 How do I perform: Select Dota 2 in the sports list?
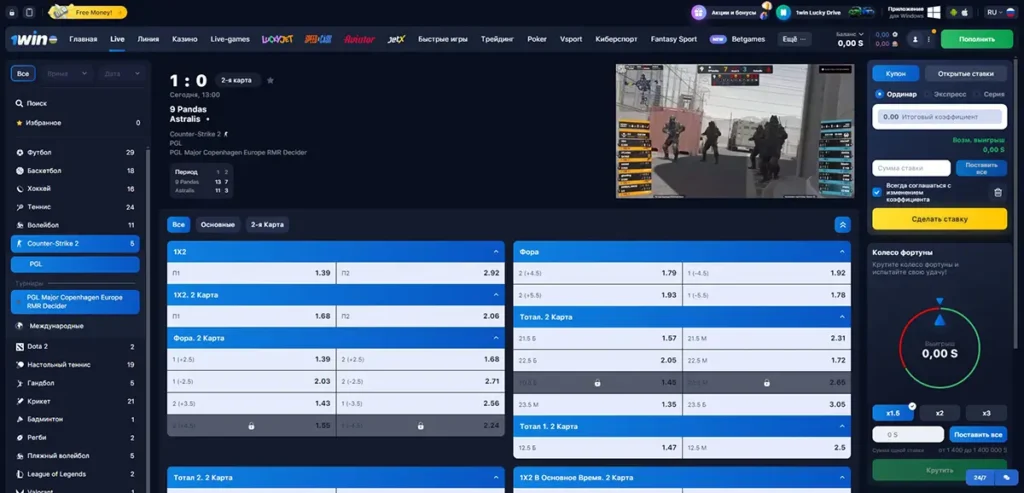coord(75,347)
